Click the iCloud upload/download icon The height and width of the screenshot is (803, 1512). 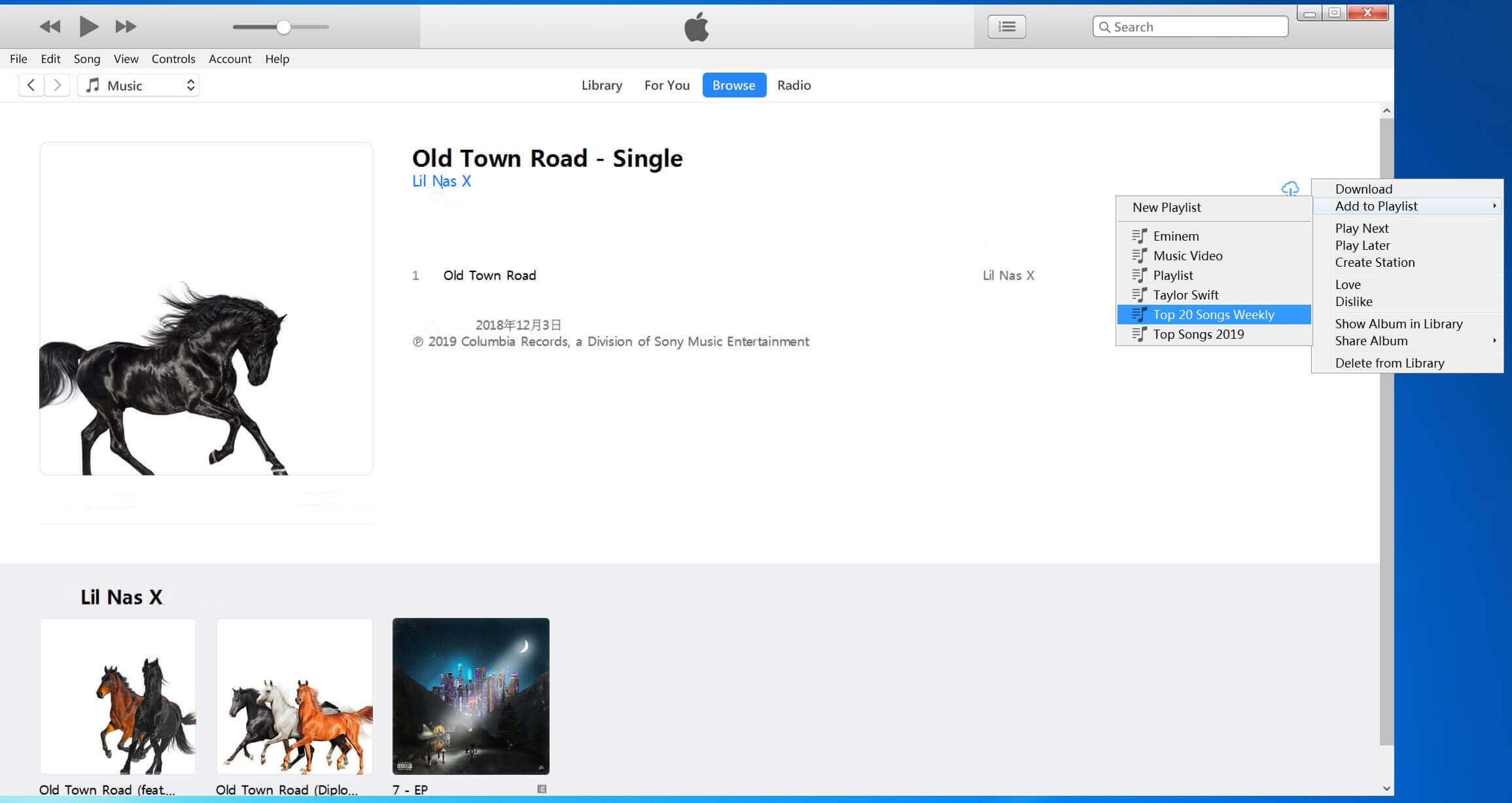pyautogui.click(x=1291, y=188)
